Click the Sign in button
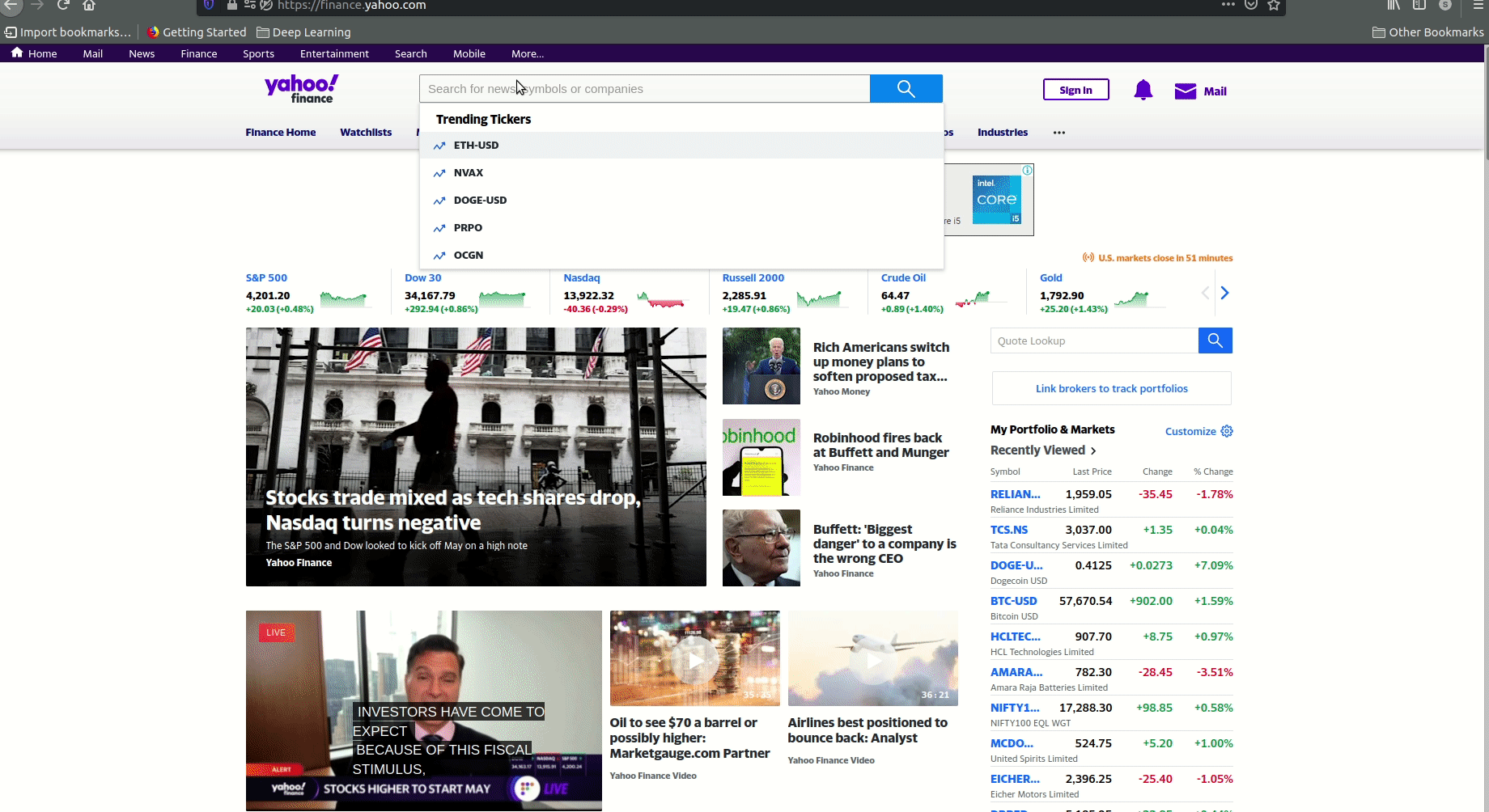This screenshot has height=812, width=1489. [1075, 90]
